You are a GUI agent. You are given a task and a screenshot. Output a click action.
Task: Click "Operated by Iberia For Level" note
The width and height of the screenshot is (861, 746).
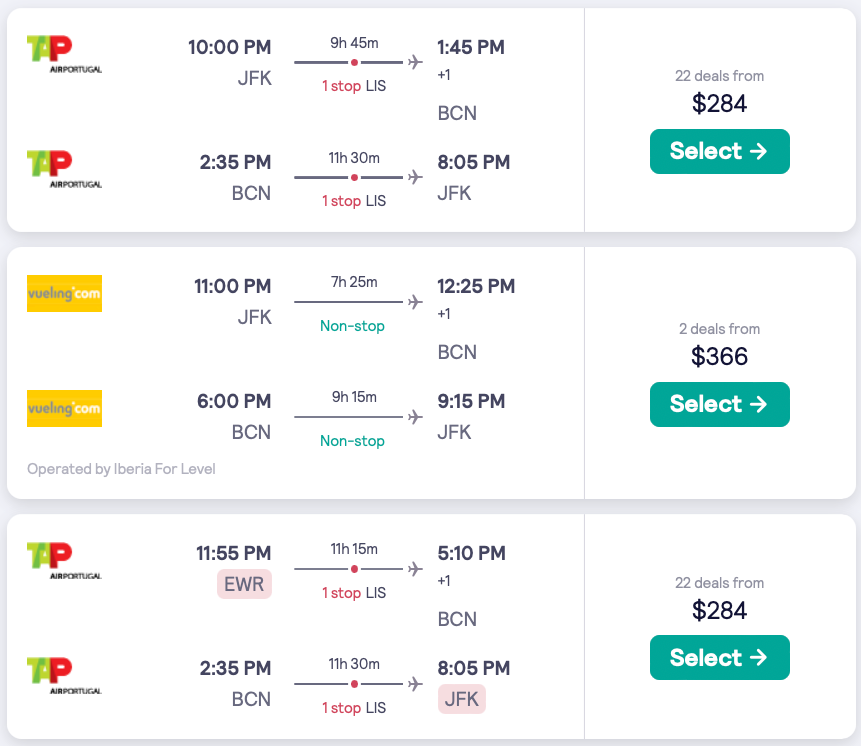point(121,469)
